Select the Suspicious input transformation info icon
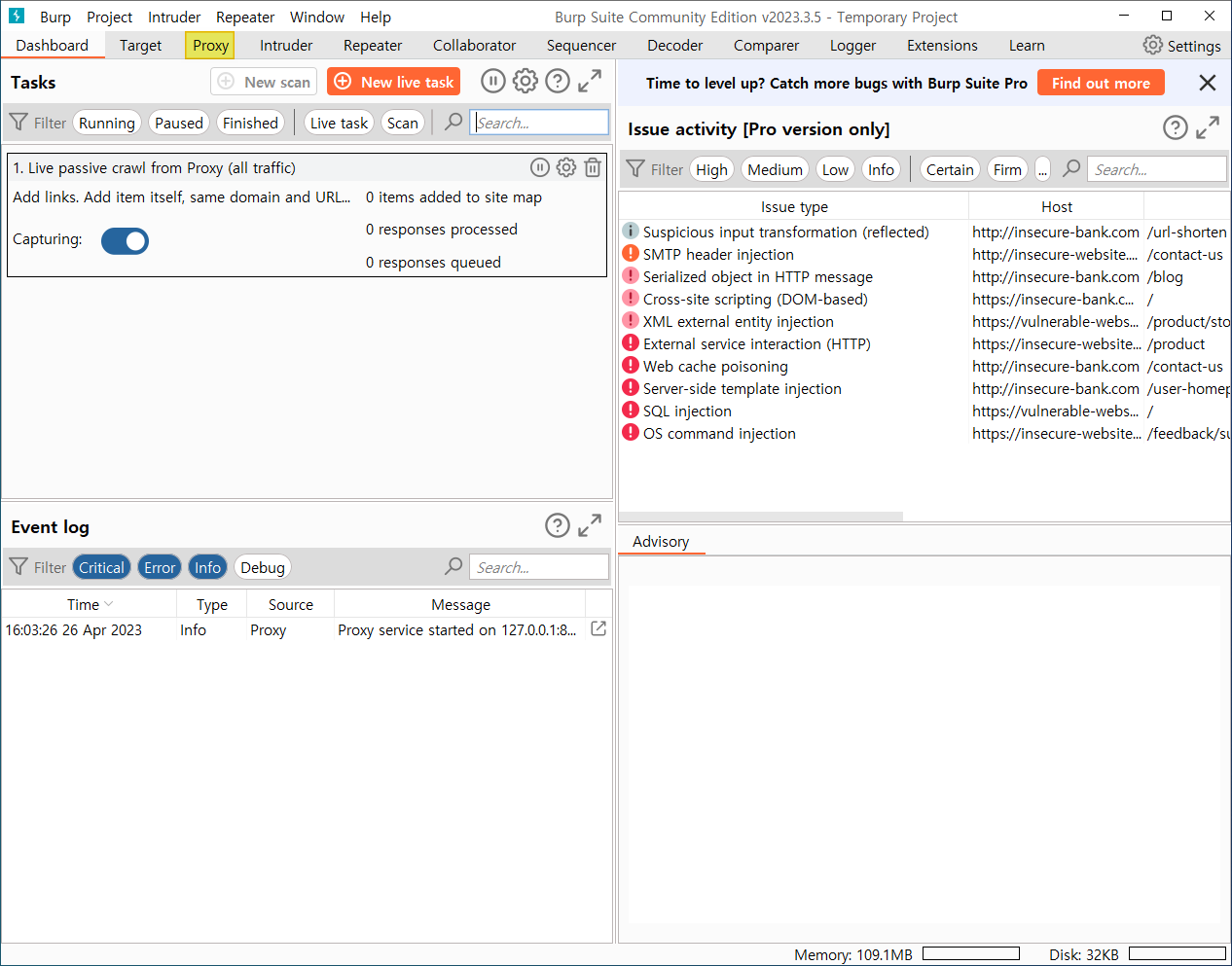This screenshot has width=1232, height=966. pyautogui.click(x=631, y=232)
